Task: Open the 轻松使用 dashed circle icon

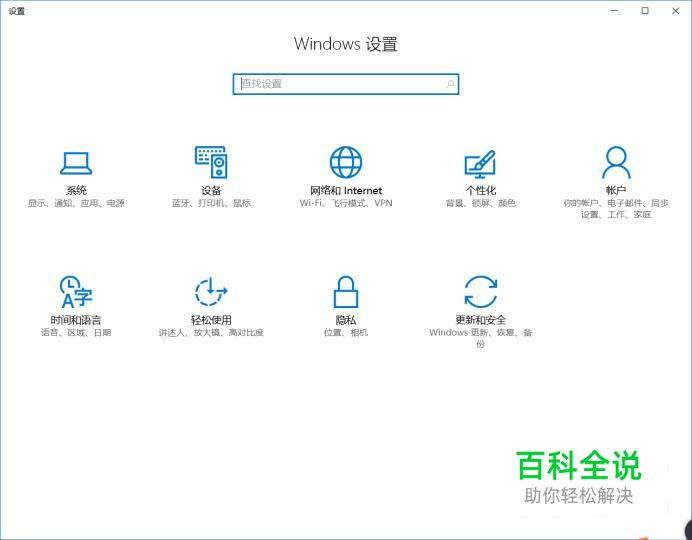Action: [211, 292]
